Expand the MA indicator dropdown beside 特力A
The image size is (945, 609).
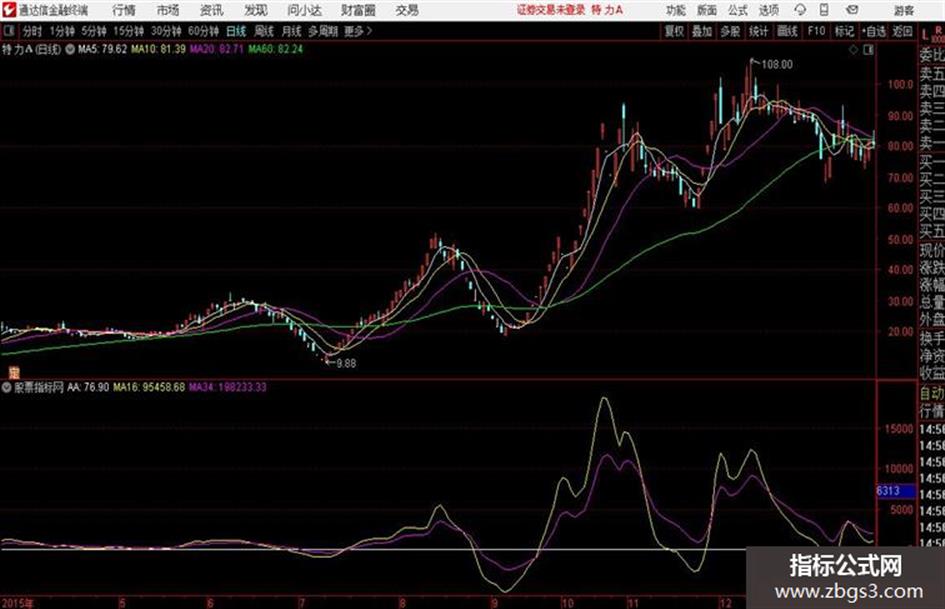click(x=70, y=49)
